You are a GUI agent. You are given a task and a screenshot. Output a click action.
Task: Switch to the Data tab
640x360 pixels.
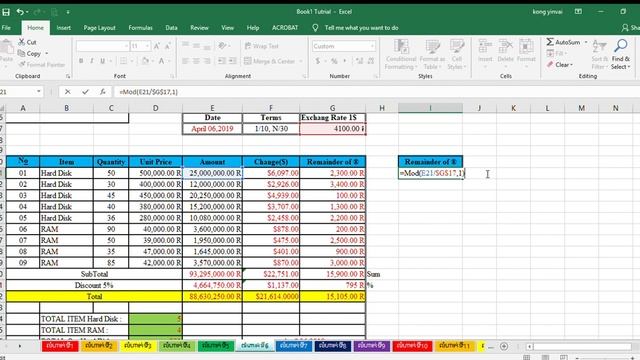(171, 28)
